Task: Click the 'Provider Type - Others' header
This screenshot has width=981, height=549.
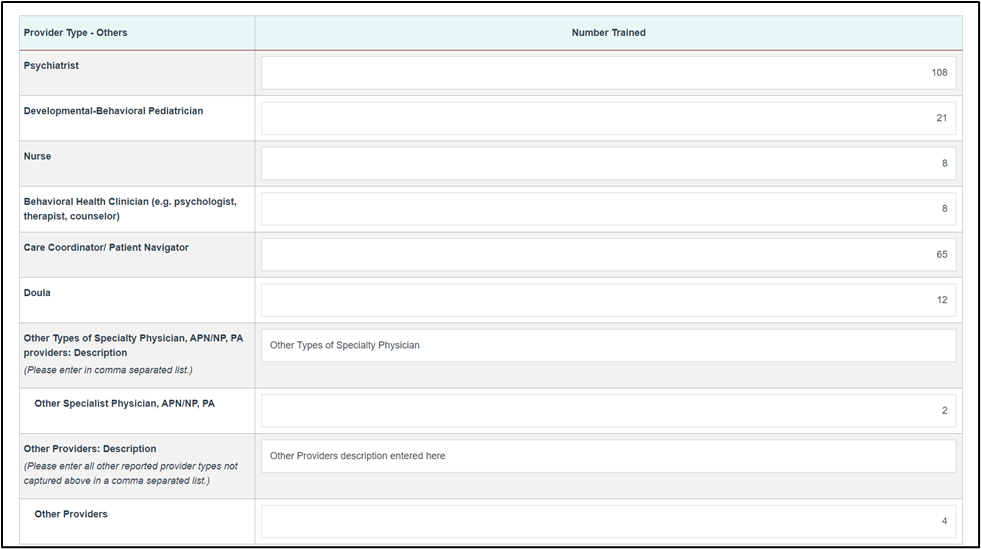Action: tap(75, 33)
